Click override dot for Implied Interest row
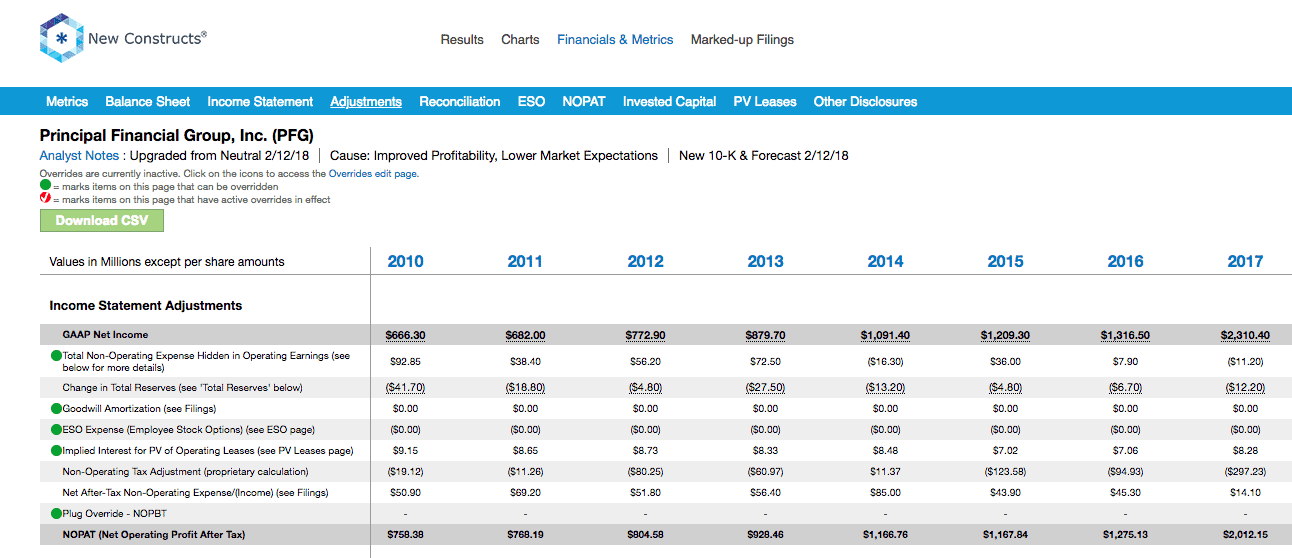 click(x=56, y=450)
